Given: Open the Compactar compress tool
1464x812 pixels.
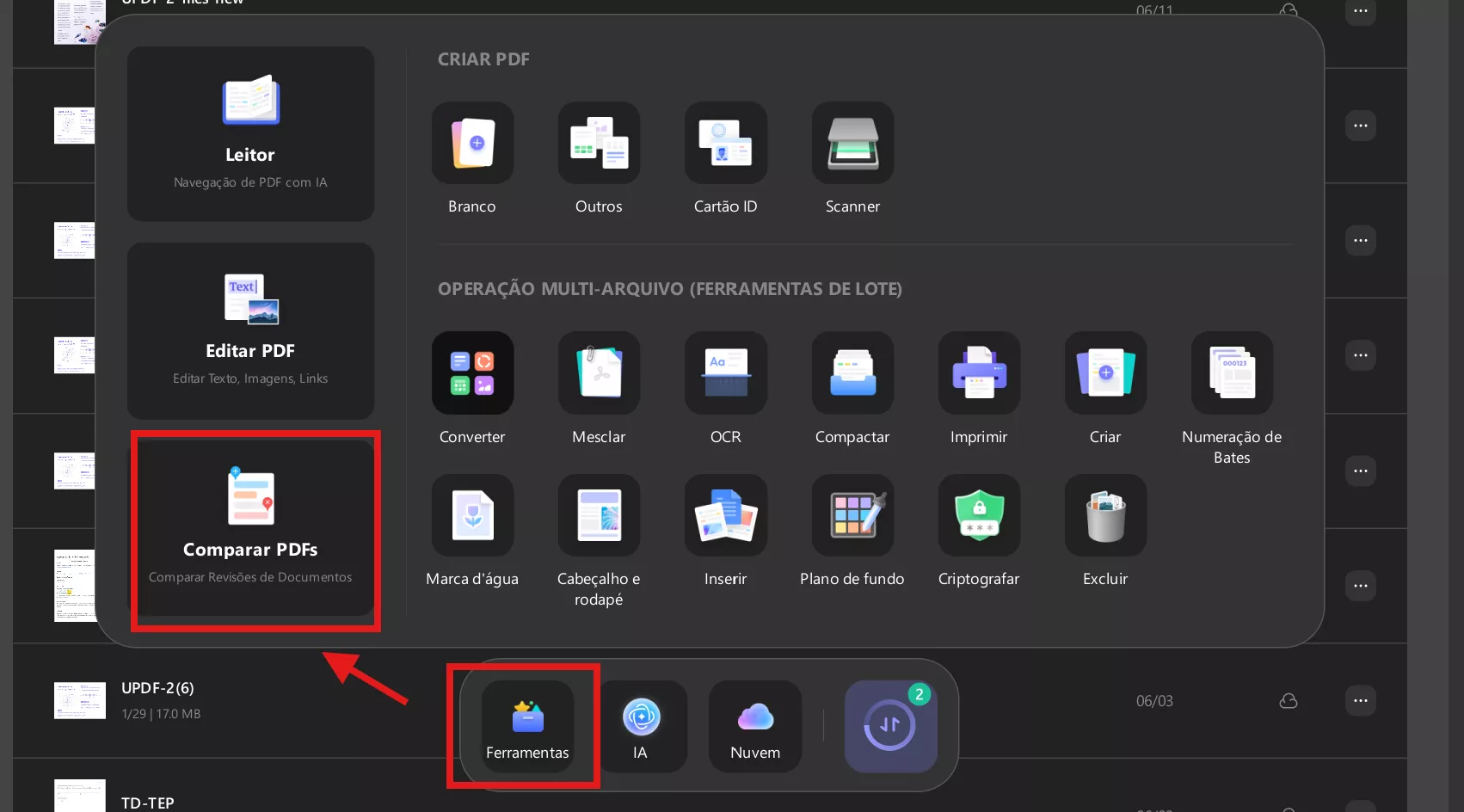Looking at the screenshot, I should click(852, 372).
